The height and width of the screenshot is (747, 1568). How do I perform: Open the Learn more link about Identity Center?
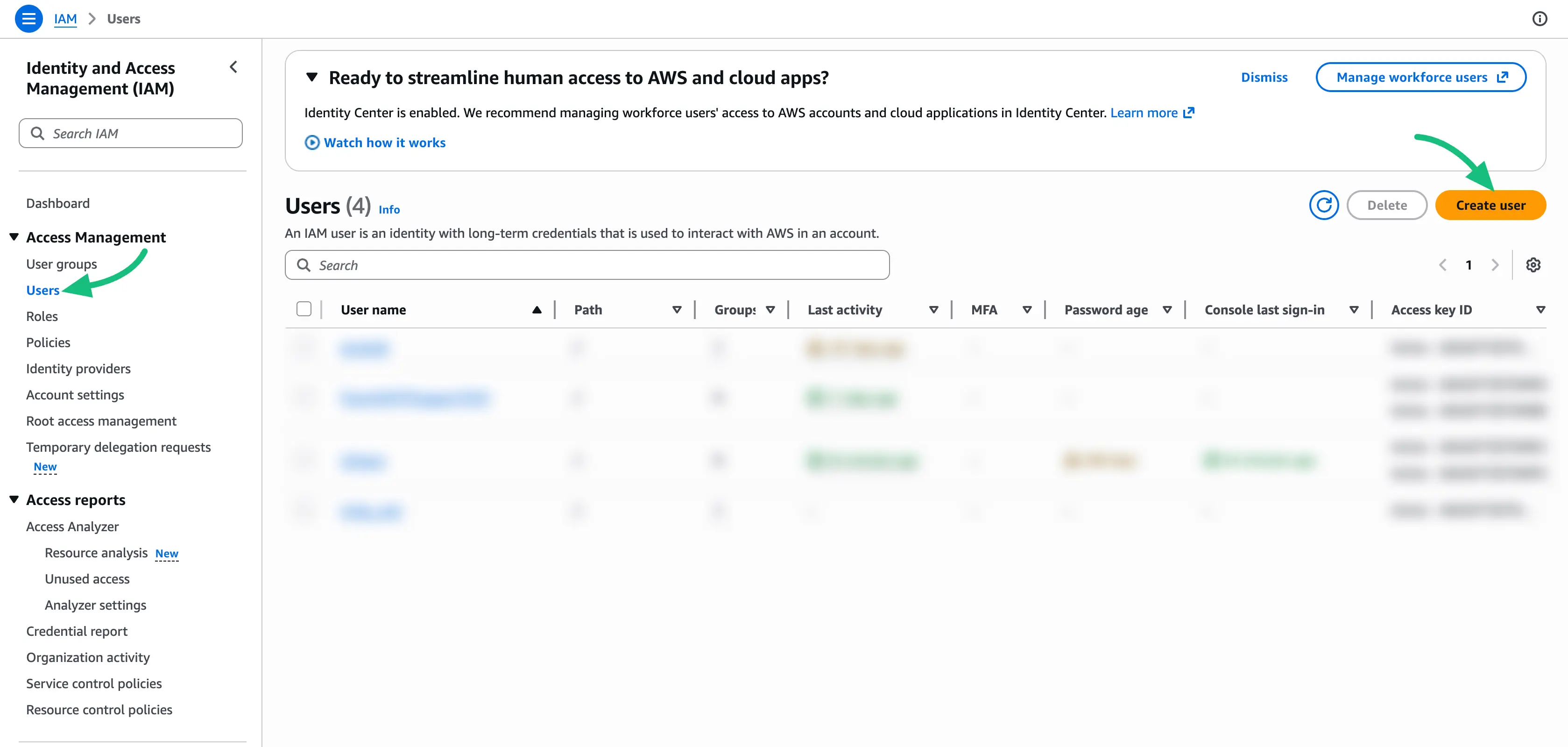click(1146, 112)
